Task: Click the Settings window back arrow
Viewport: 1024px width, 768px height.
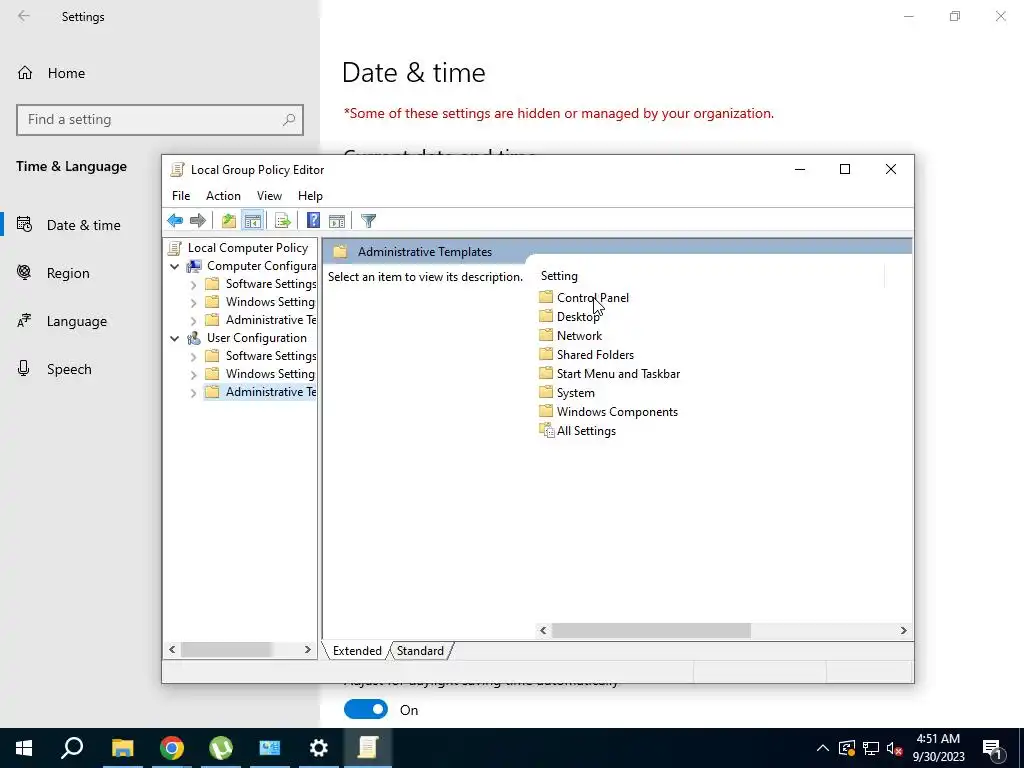Action: [24, 16]
